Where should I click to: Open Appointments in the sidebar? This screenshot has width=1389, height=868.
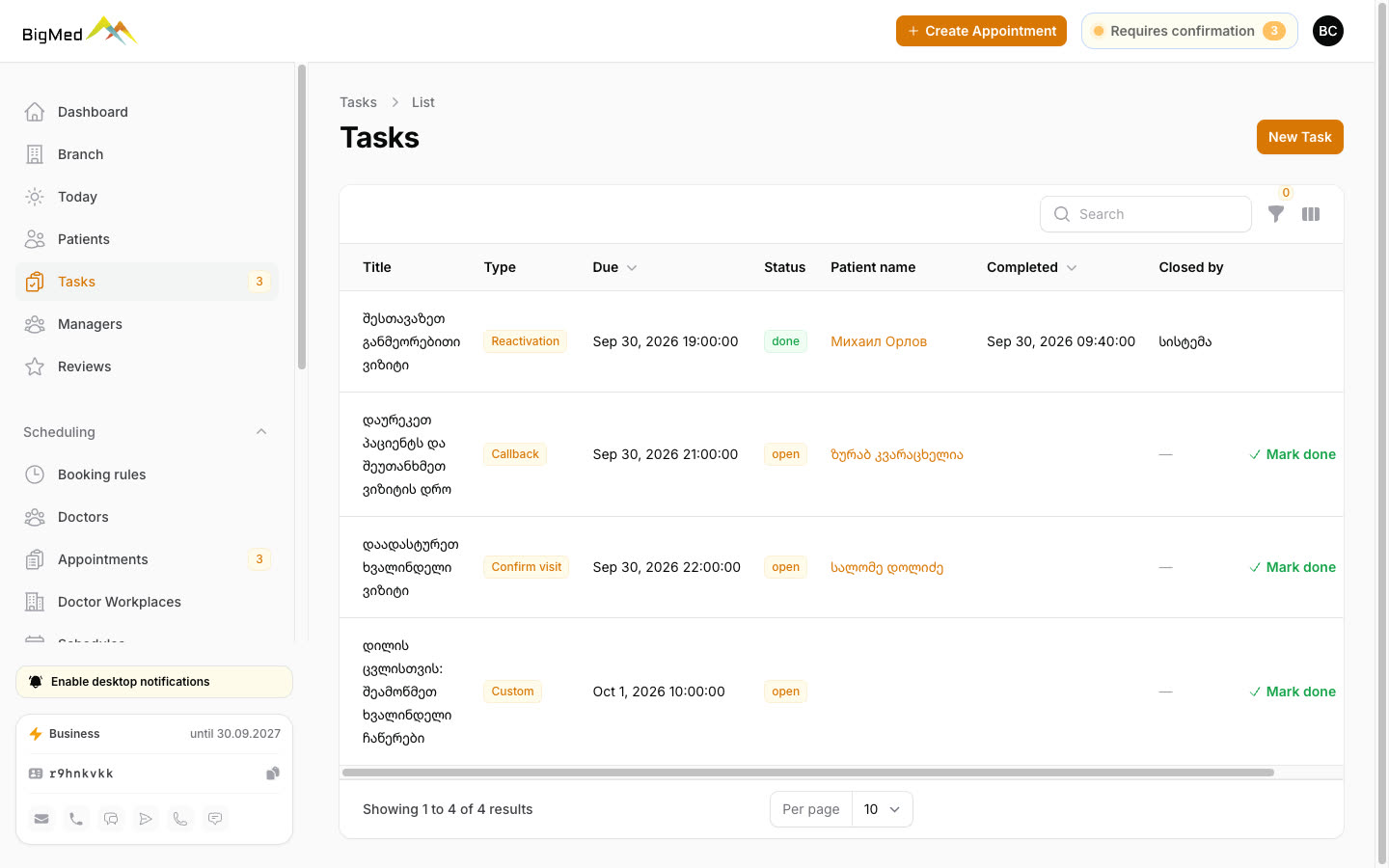(147, 559)
